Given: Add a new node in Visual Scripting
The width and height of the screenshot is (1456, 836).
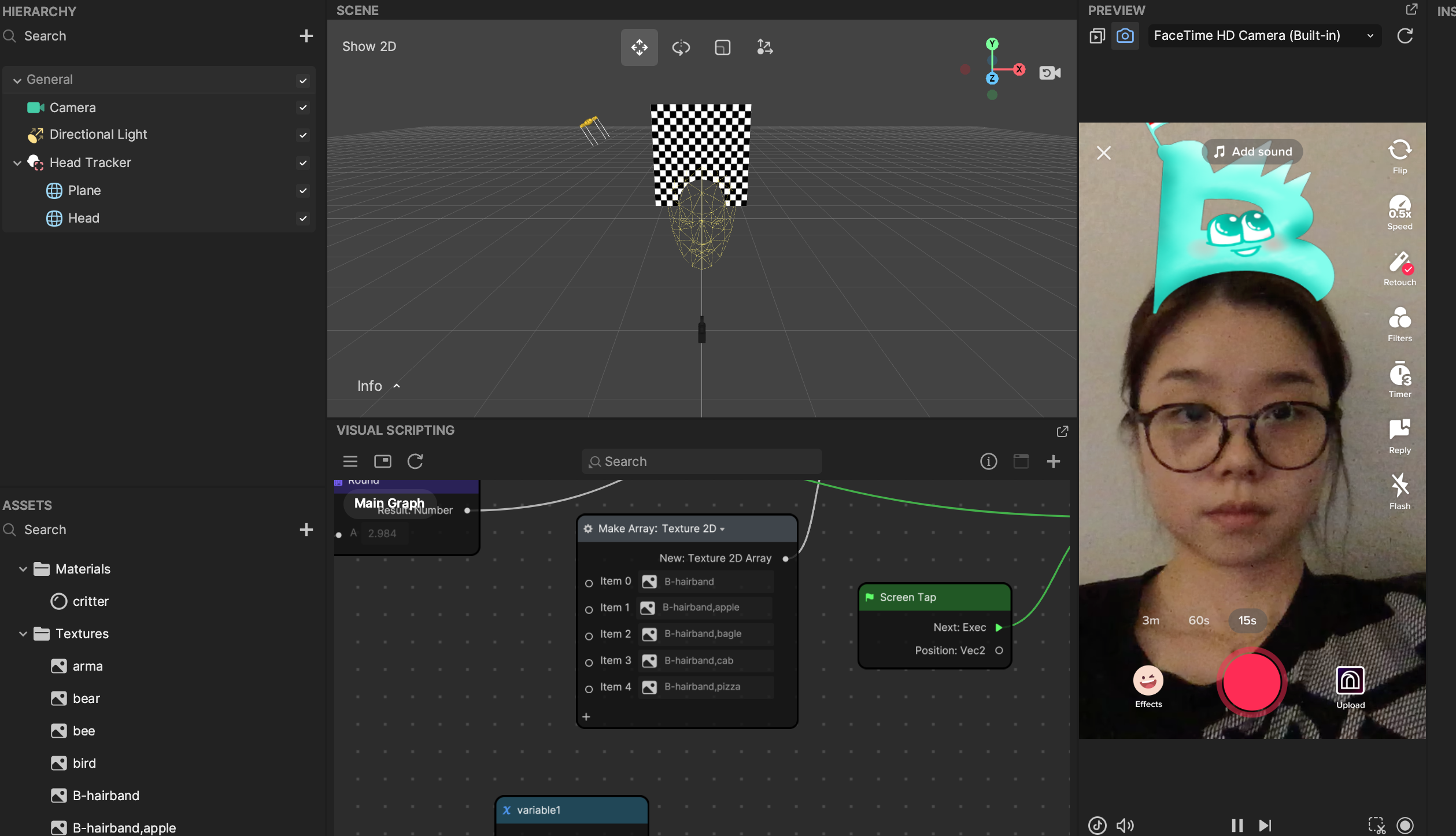Looking at the screenshot, I should [x=1053, y=461].
